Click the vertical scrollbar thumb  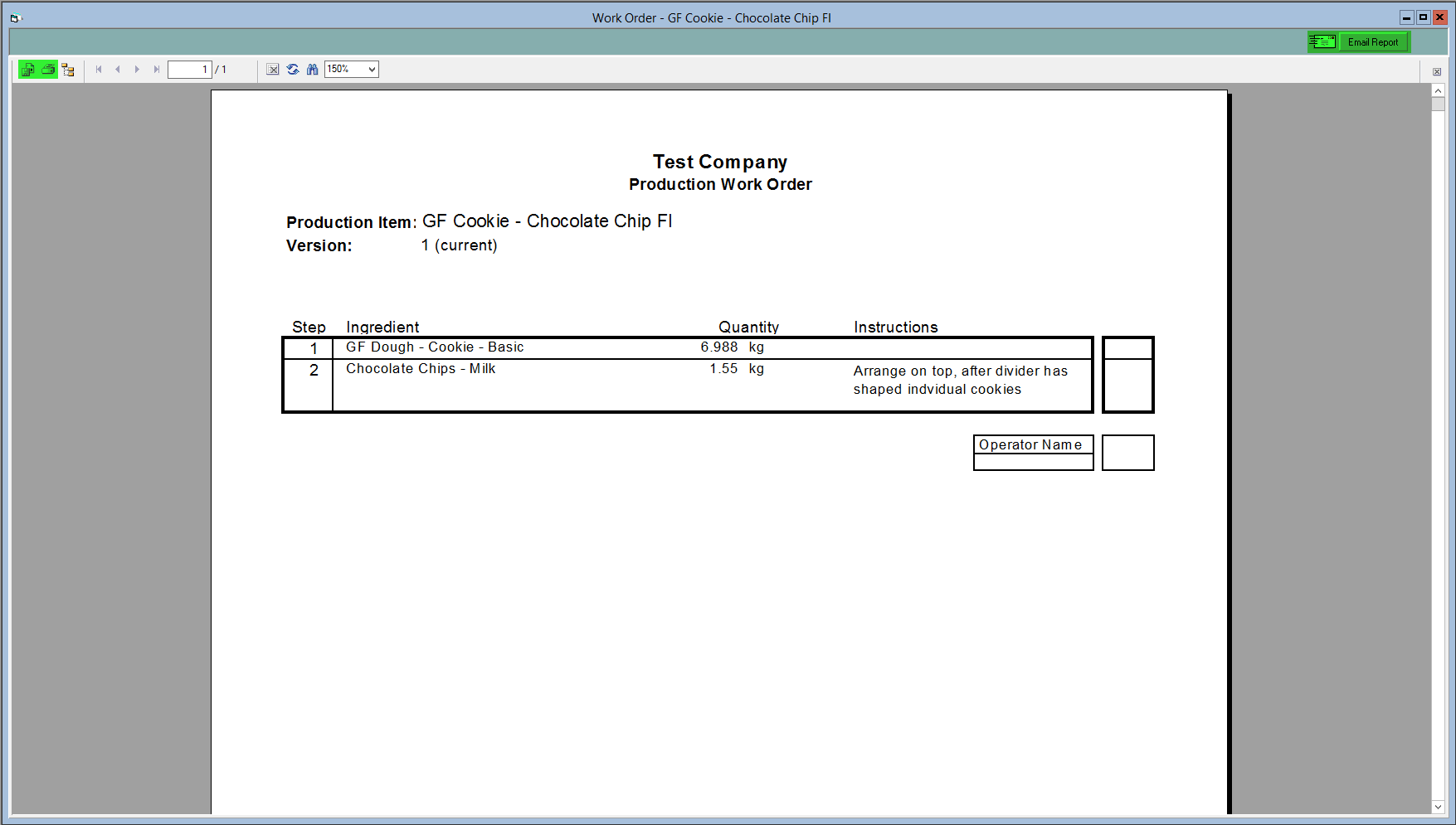(1438, 104)
